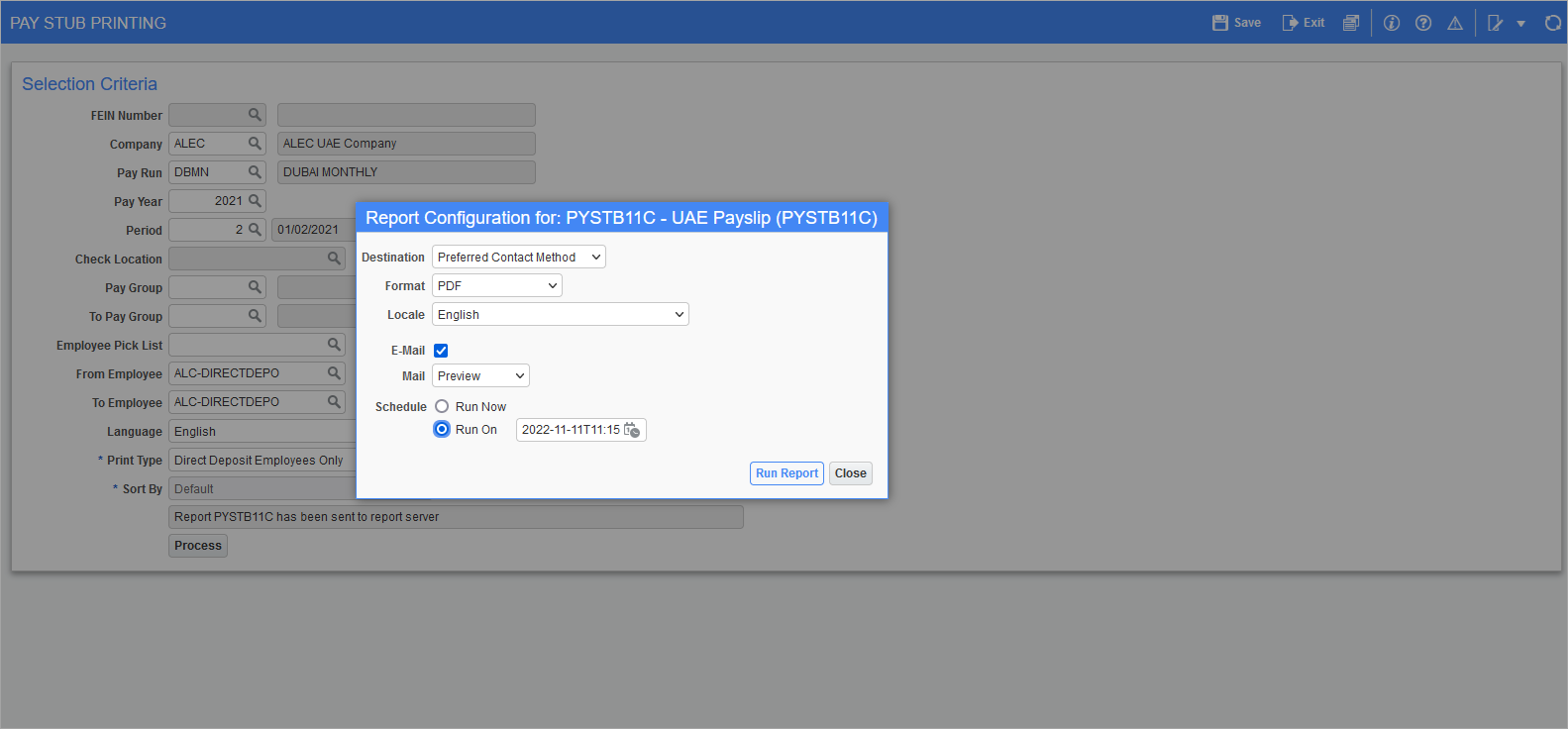Open the Locale English dropdown
This screenshot has height=729, width=1568.
(560, 315)
